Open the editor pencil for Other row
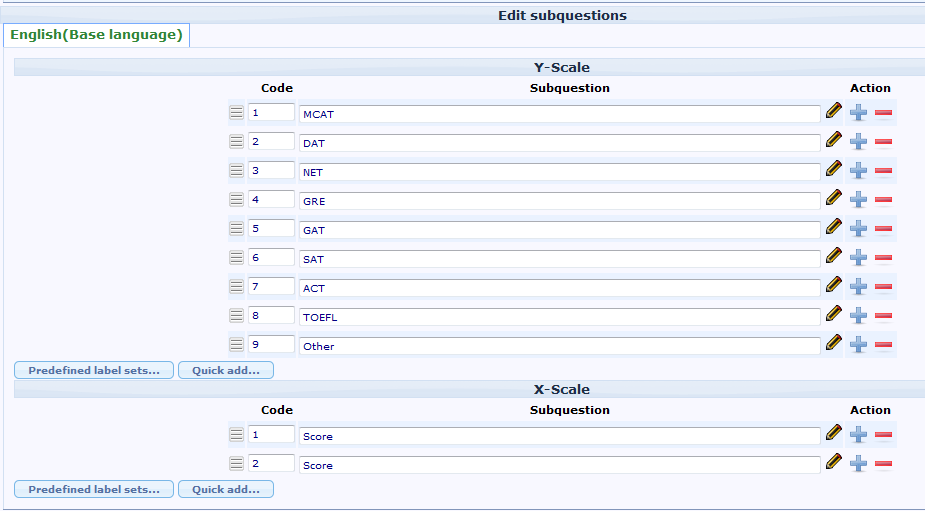 click(834, 343)
